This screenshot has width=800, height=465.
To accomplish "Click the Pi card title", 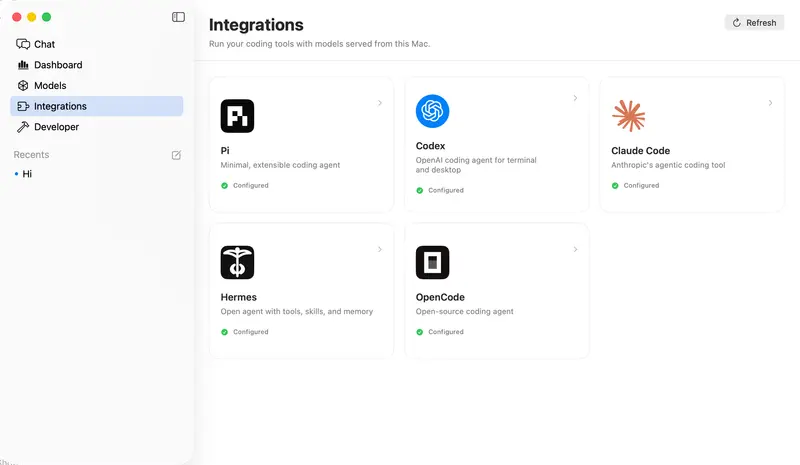I will [x=225, y=151].
